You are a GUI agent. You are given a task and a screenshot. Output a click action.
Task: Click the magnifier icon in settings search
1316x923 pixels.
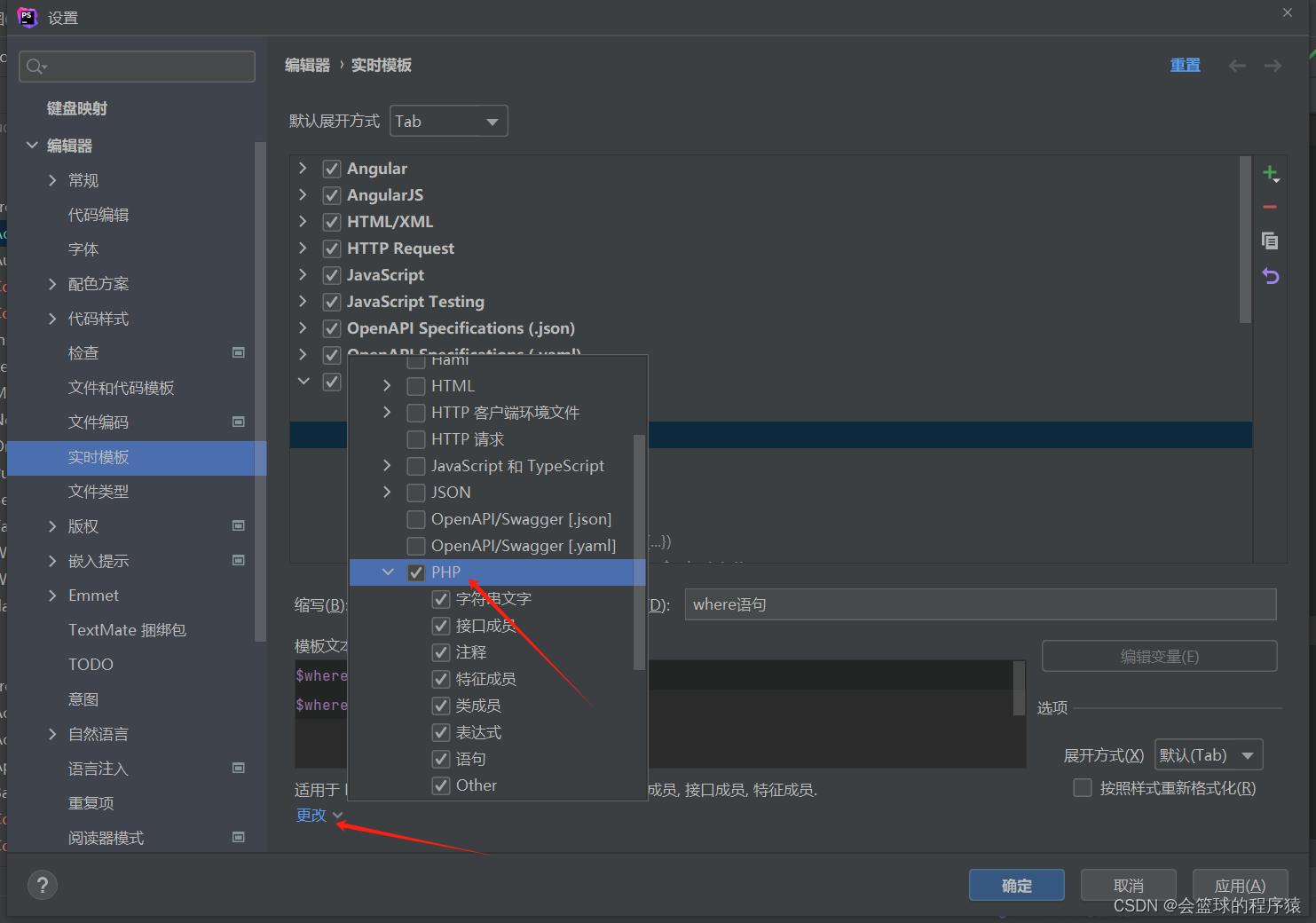[35, 67]
